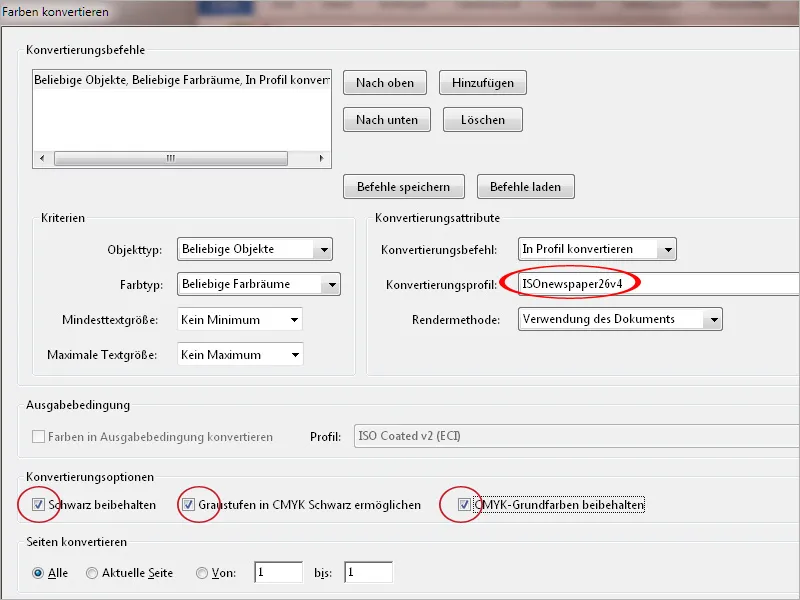Click the list's left scroll arrow
800x600 pixels.
pyautogui.click(x=42, y=158)
